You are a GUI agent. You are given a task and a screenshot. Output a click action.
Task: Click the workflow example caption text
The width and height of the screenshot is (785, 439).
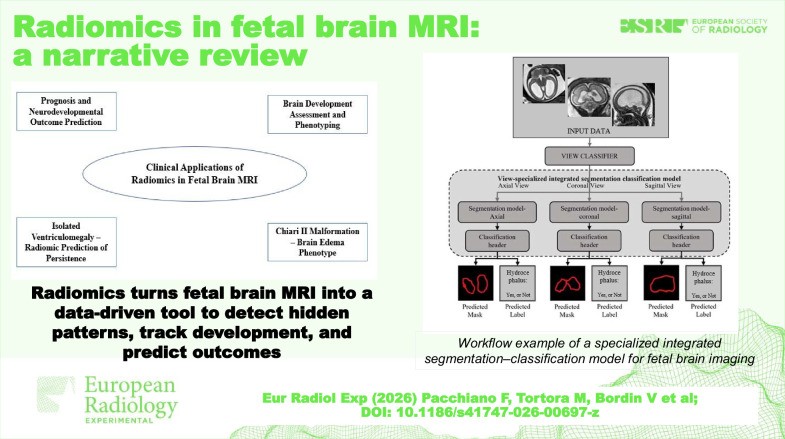click(x=589, y=351)
